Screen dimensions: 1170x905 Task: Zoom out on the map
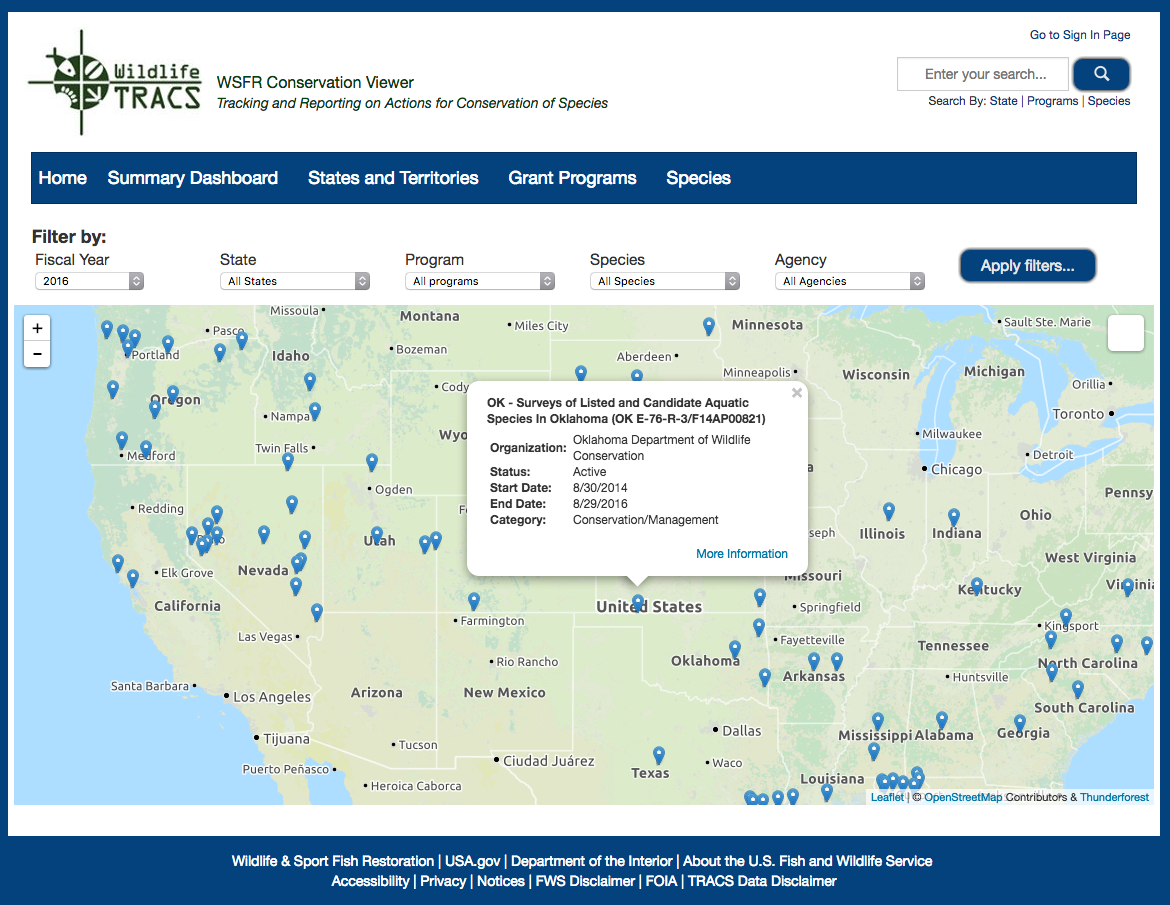point(37,354)
